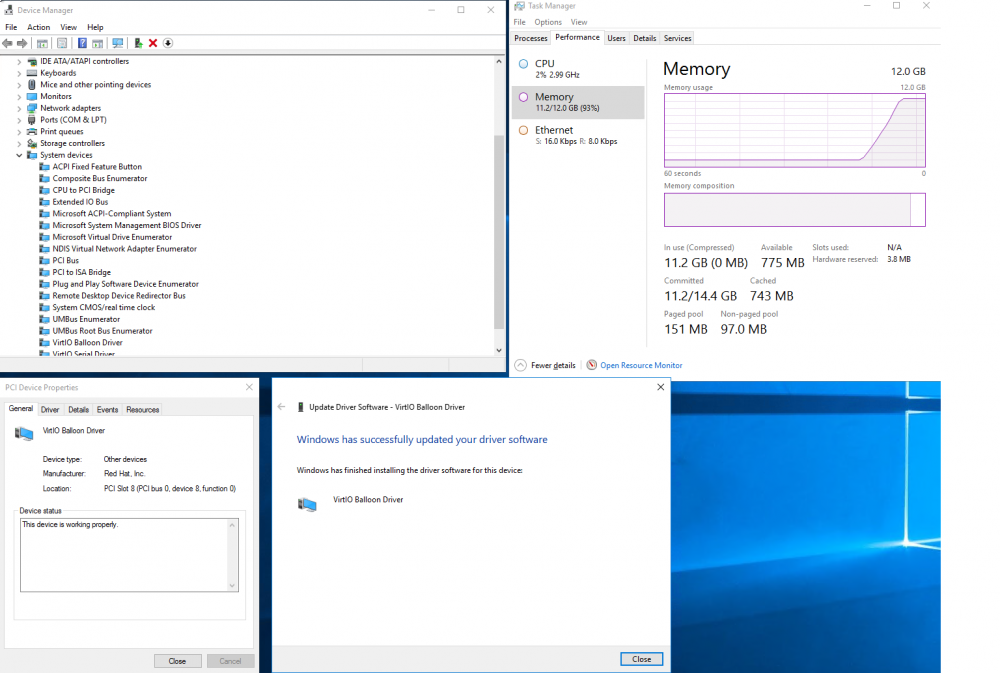Click the Memory circle icon in Task Manager
1000x673 pixels.
[524, 97]
